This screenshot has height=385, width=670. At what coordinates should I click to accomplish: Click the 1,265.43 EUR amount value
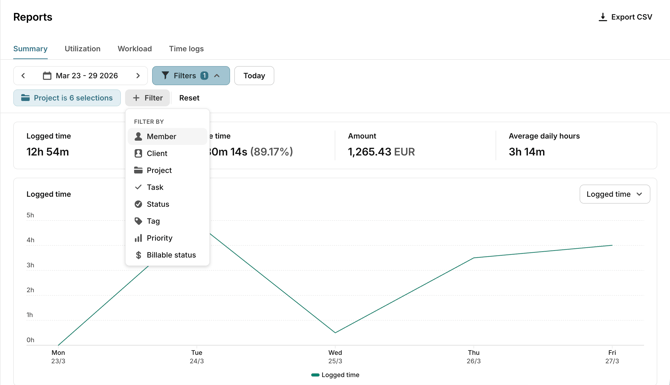coord(381,152)
